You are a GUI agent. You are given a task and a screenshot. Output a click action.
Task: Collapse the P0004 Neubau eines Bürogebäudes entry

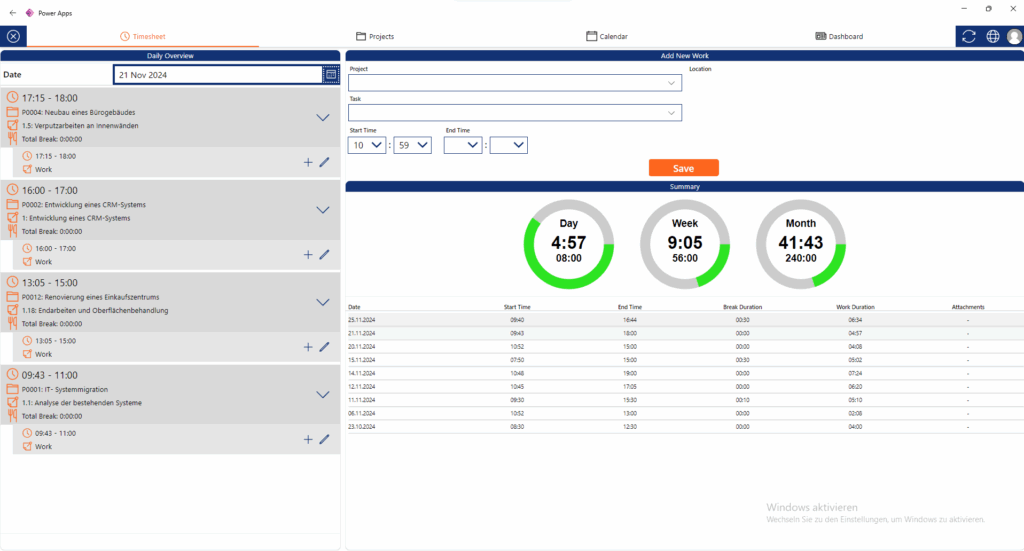[322, 118]
